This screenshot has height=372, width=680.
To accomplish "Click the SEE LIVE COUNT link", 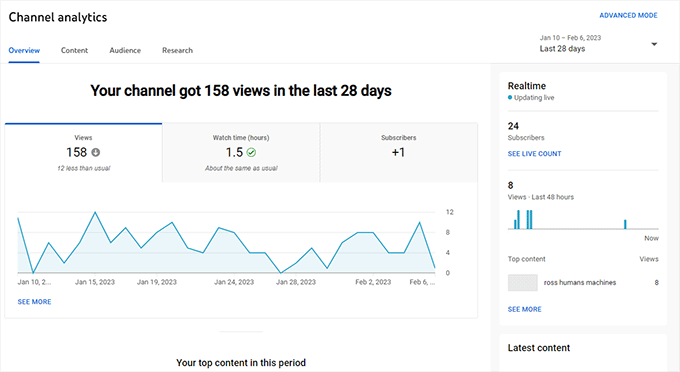I will tap(534, 153).
